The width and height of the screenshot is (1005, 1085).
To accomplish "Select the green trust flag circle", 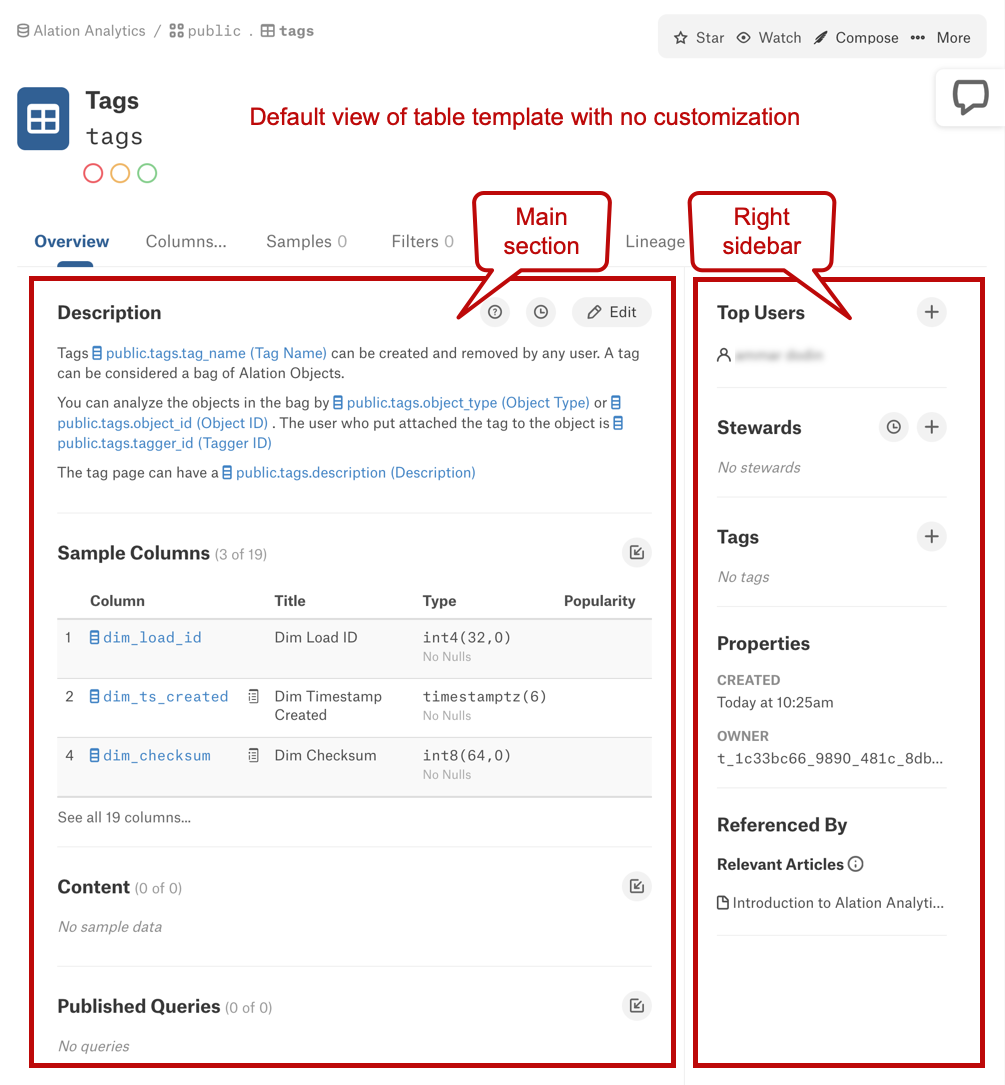I will (147, 173).
